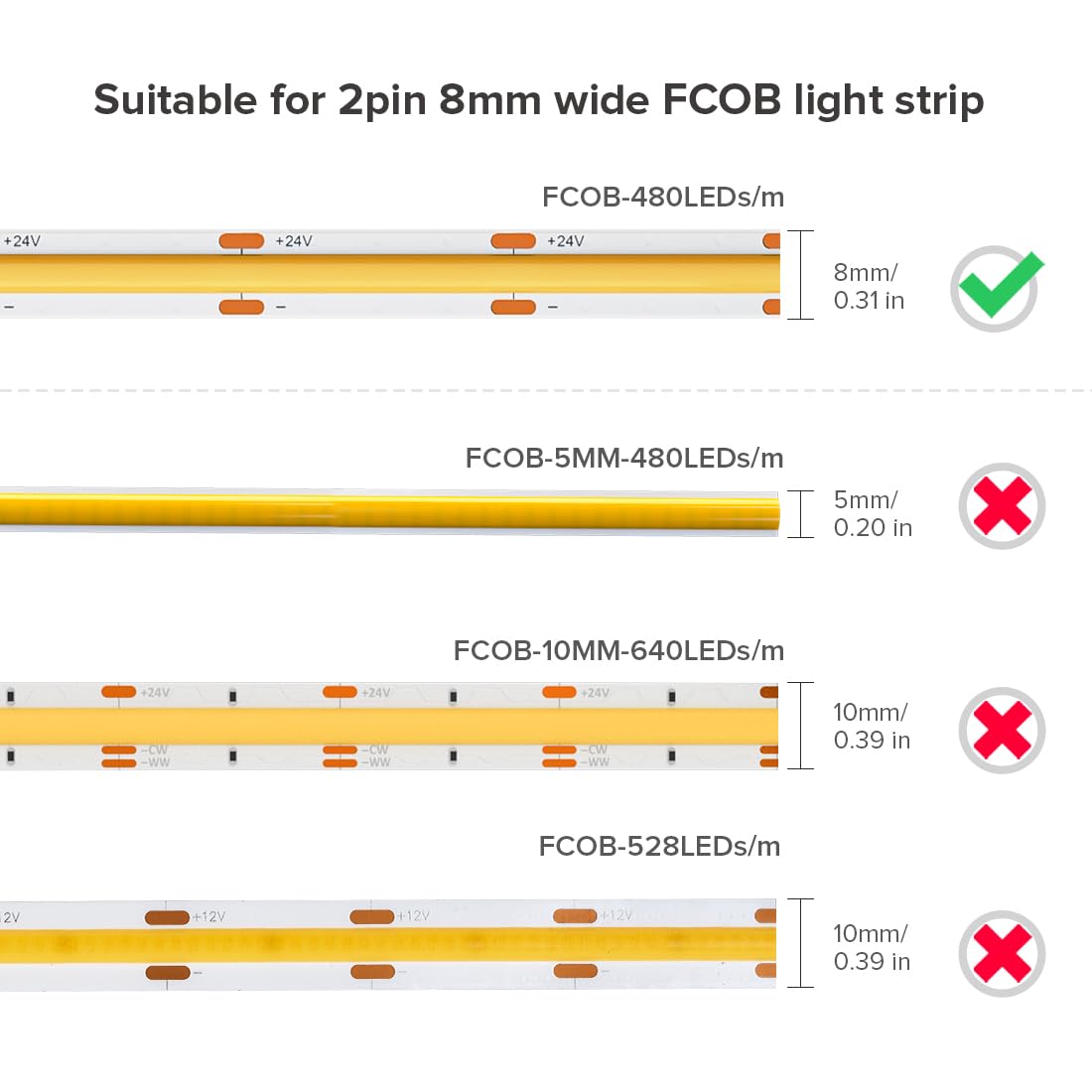Click the 5mm width bracket marker

point(801,514)
